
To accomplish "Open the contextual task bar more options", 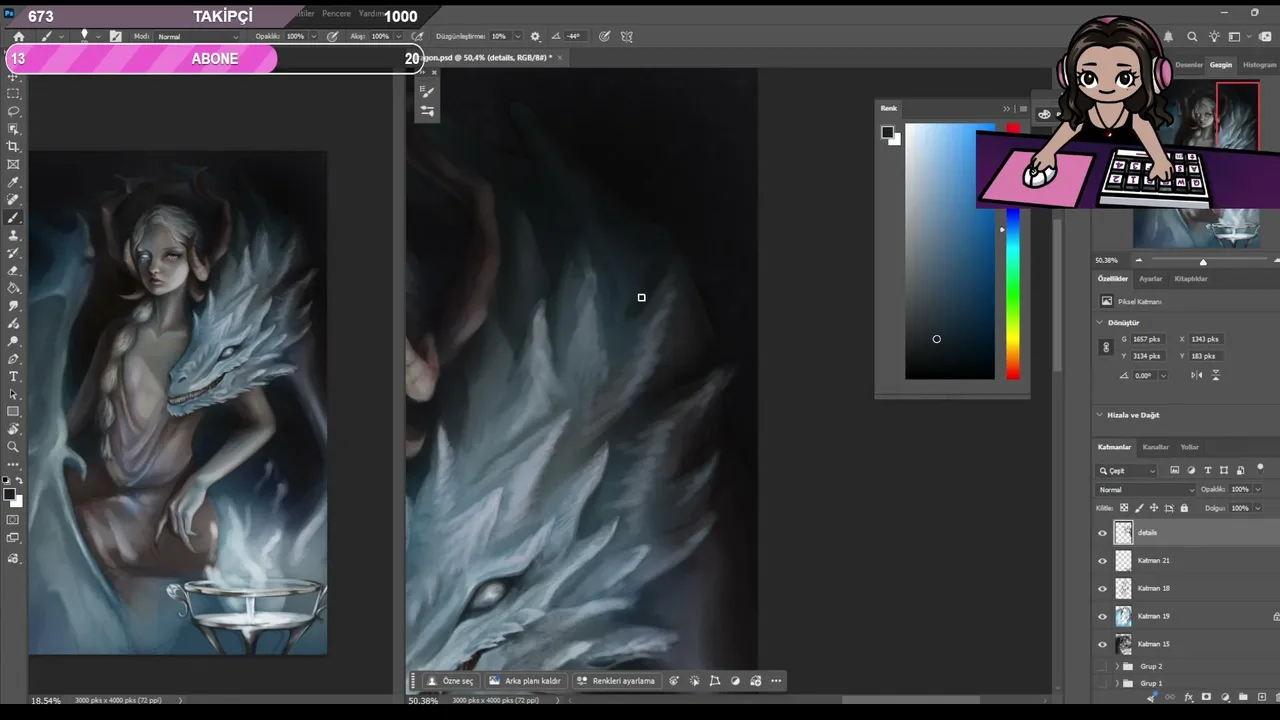I will tap(776, 681).
